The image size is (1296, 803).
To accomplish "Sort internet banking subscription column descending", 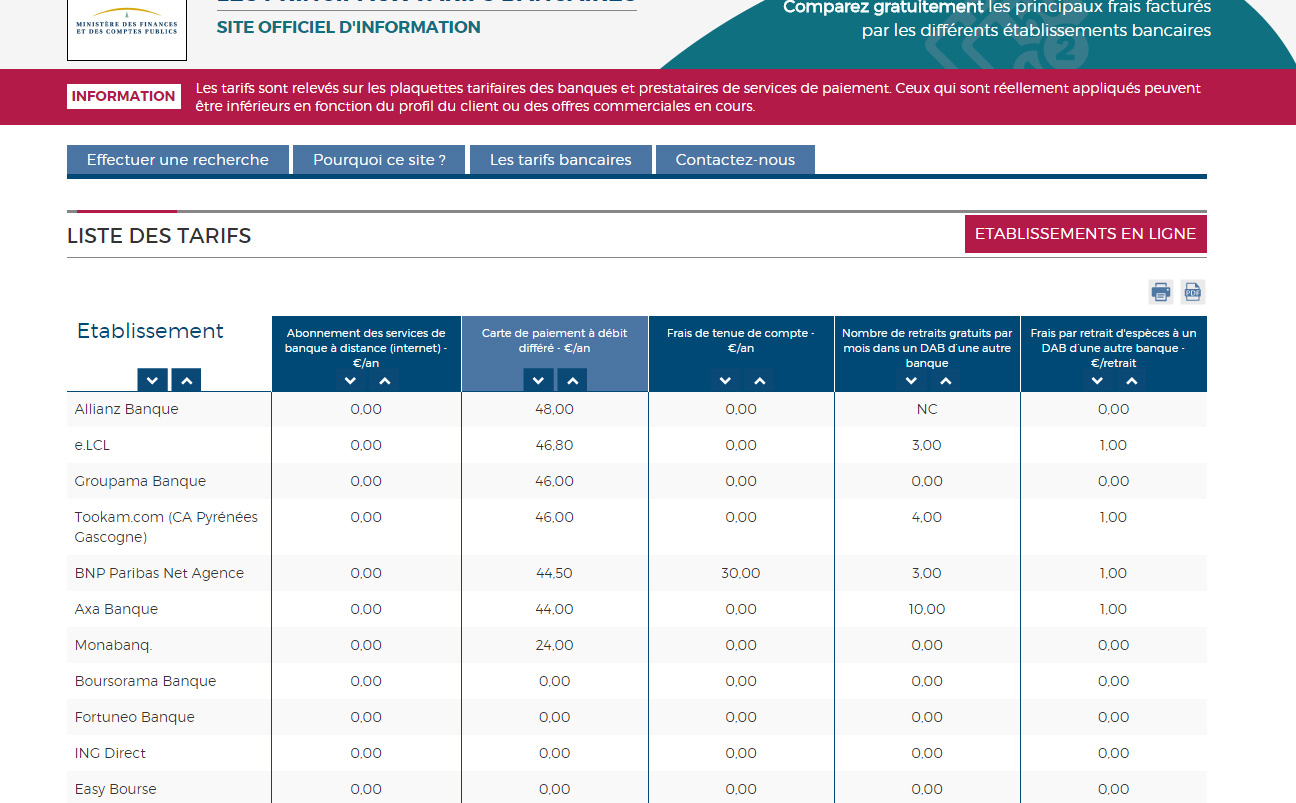I will [350, 381].
